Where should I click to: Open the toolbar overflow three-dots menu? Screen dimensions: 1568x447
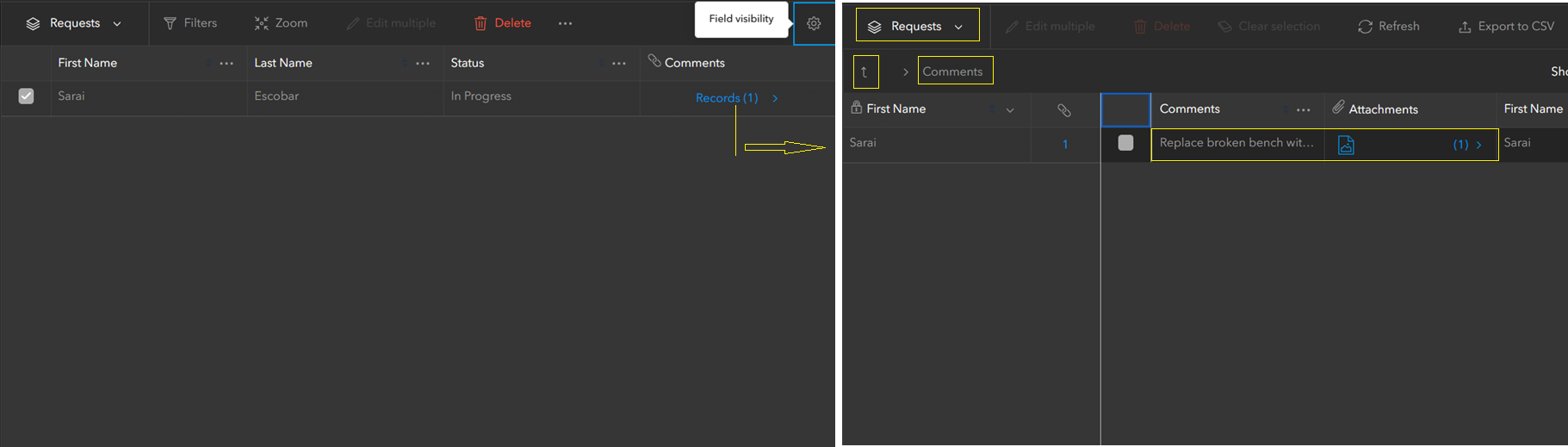tap(565, 23)
